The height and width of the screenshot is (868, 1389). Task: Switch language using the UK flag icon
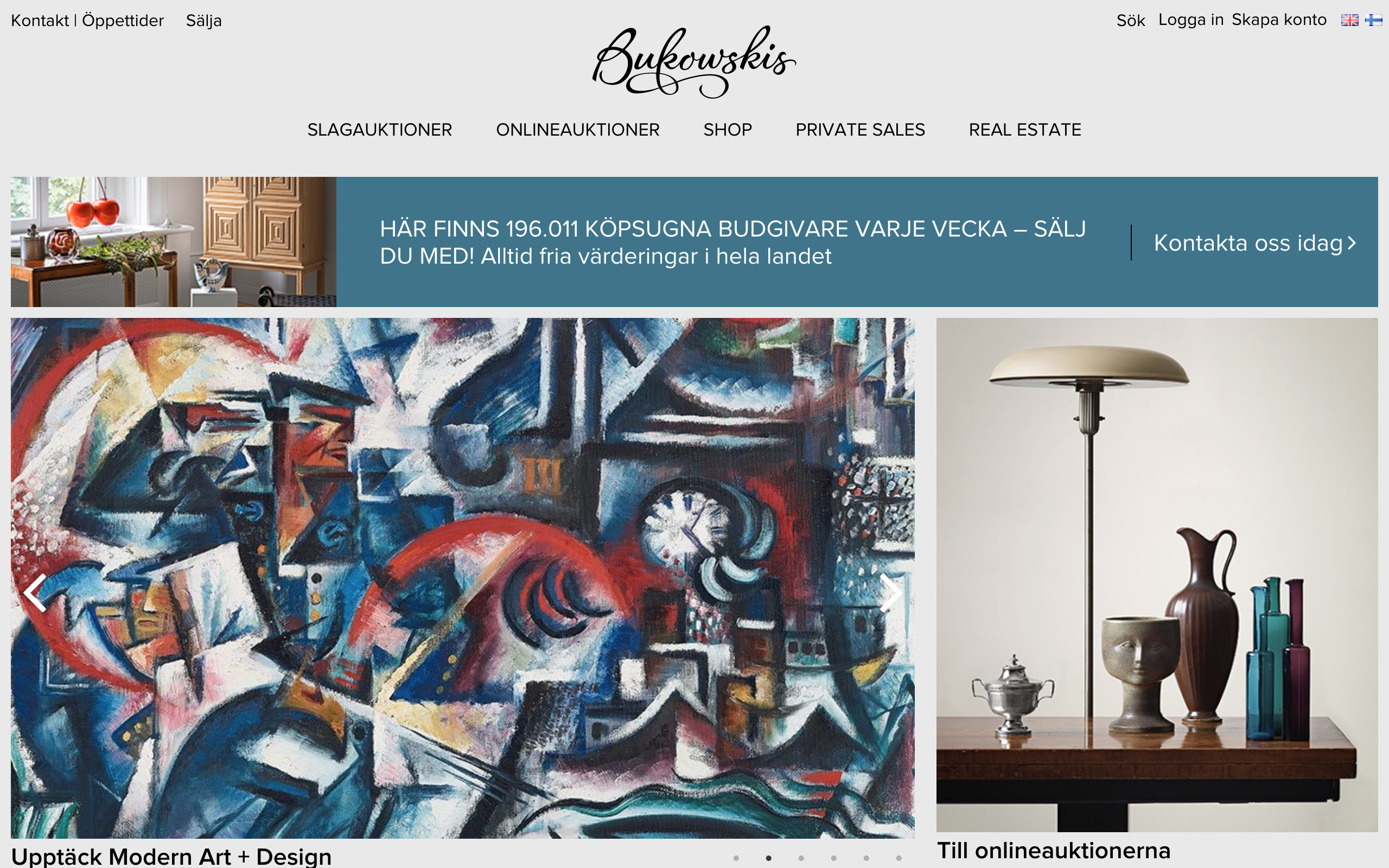[1349, 20]
